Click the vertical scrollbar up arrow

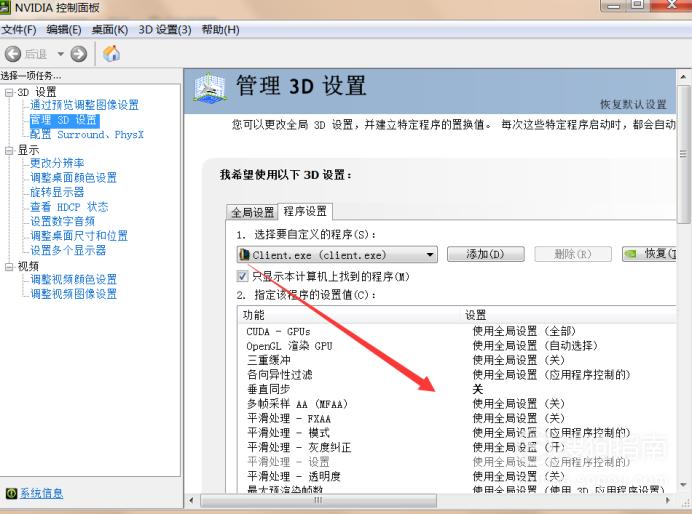click(683, 77)
